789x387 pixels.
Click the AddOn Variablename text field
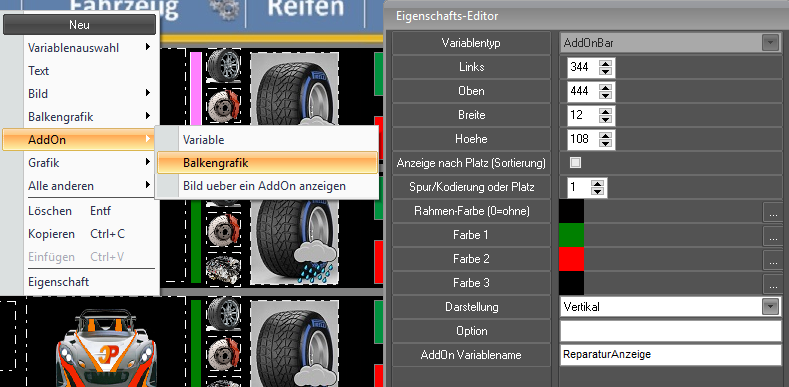(670, 355)
